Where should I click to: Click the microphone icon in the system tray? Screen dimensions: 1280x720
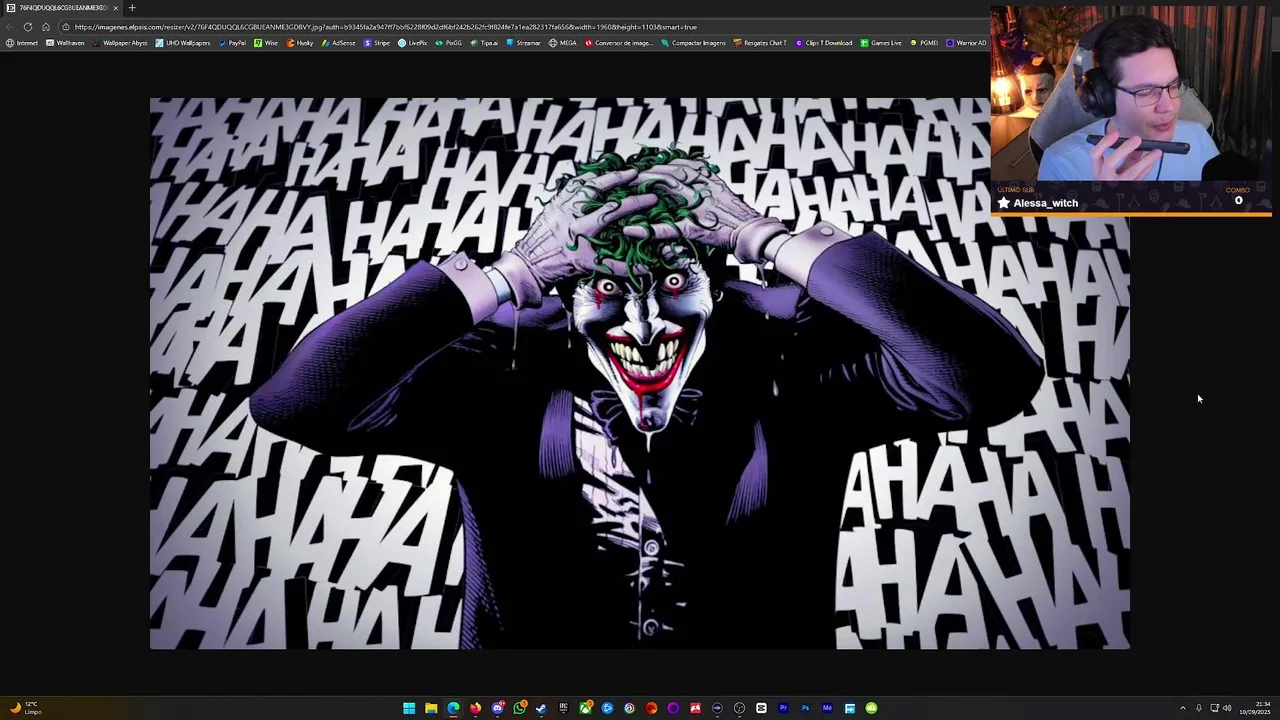coord(1198,708)
